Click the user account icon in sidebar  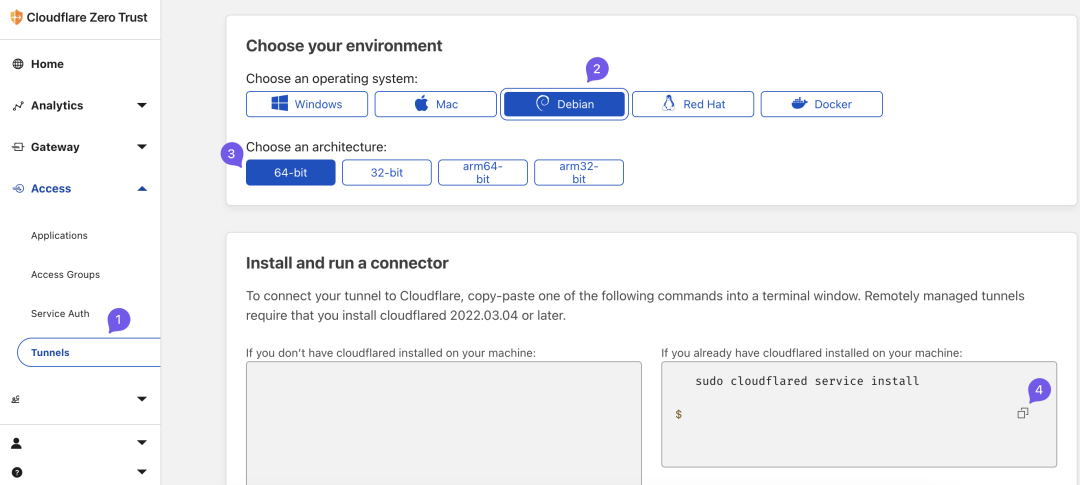tap(17, 442)
